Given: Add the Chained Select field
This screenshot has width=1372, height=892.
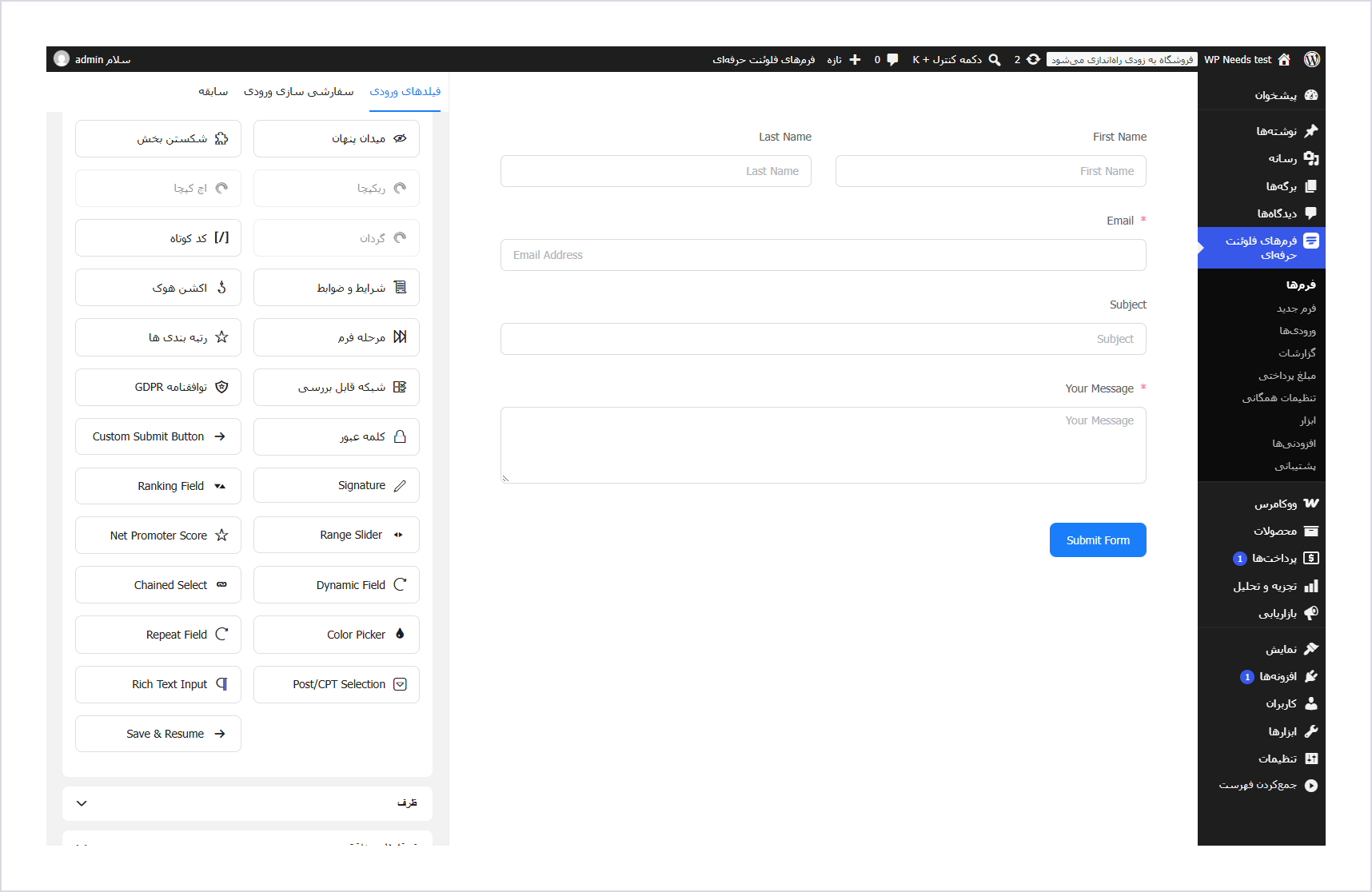Looking at the screenshot, I should (x=158, y=584).
